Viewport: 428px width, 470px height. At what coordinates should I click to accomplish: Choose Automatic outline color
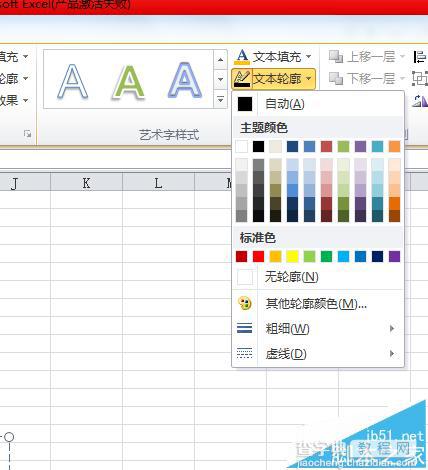tap(318, 104)
